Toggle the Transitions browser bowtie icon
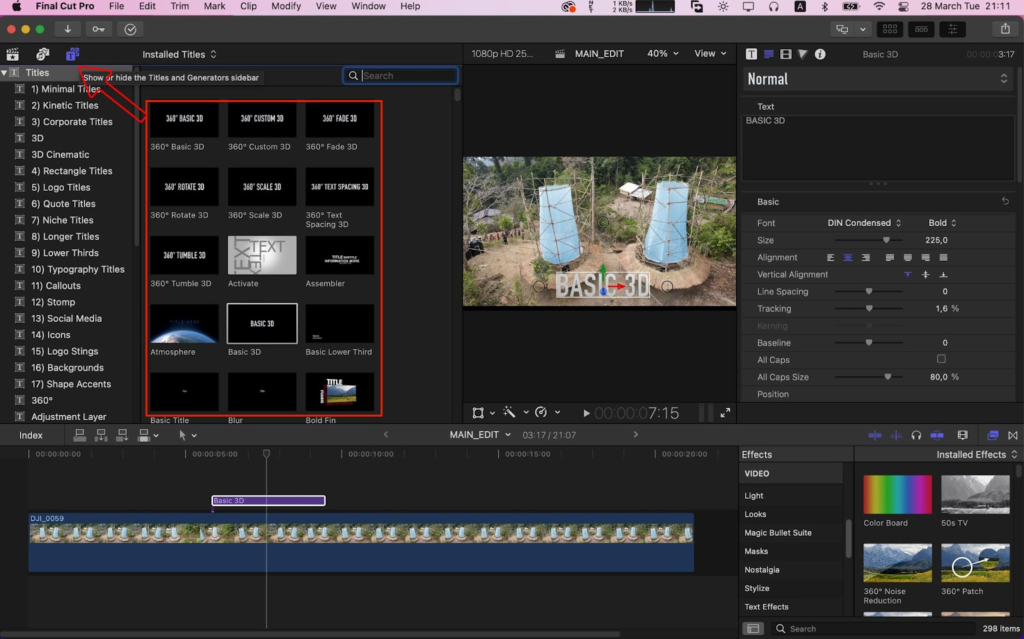1024x639 pixels. pos(1013,435)
